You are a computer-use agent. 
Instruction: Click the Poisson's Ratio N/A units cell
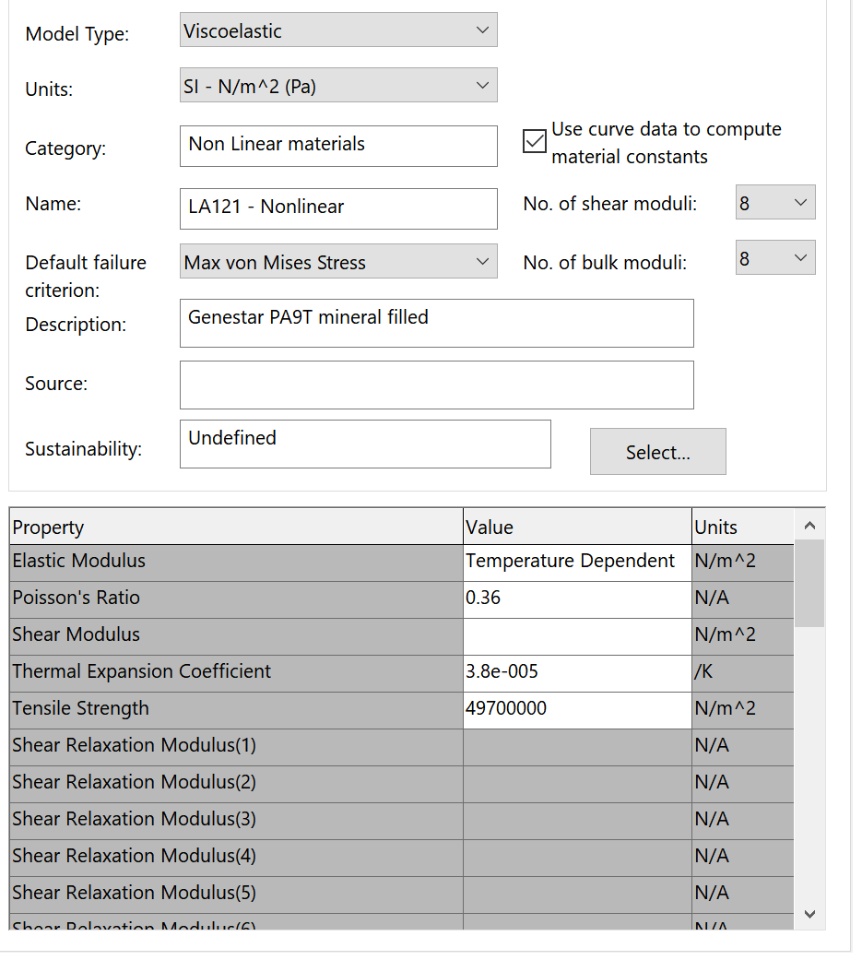tap(743, 600)
